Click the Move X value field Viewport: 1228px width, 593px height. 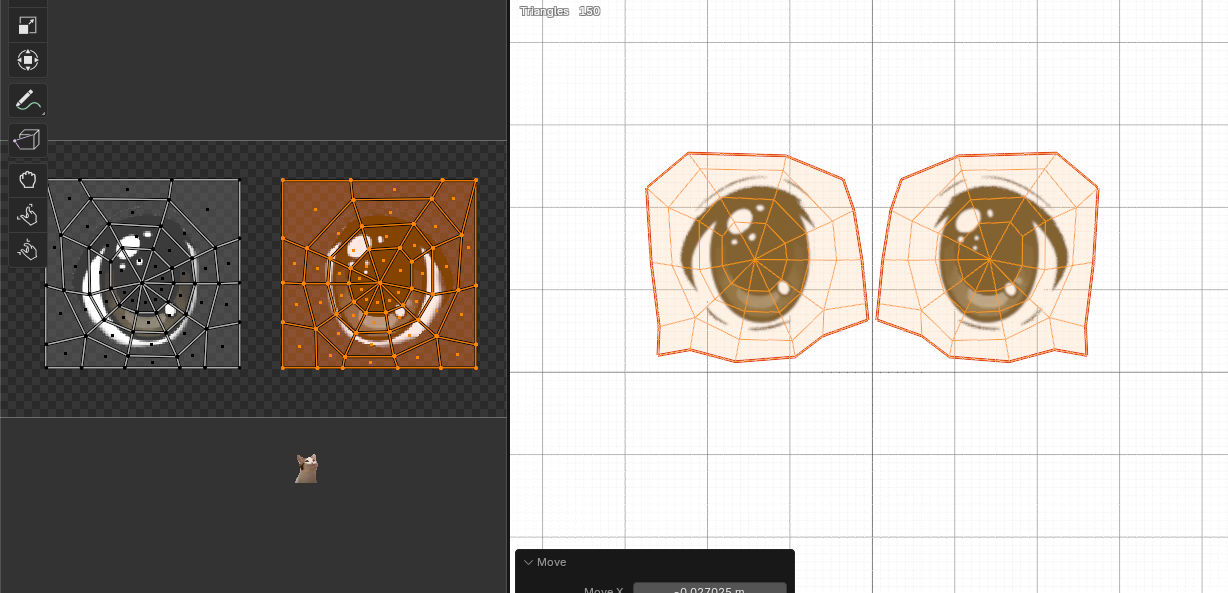pos(710,589)
